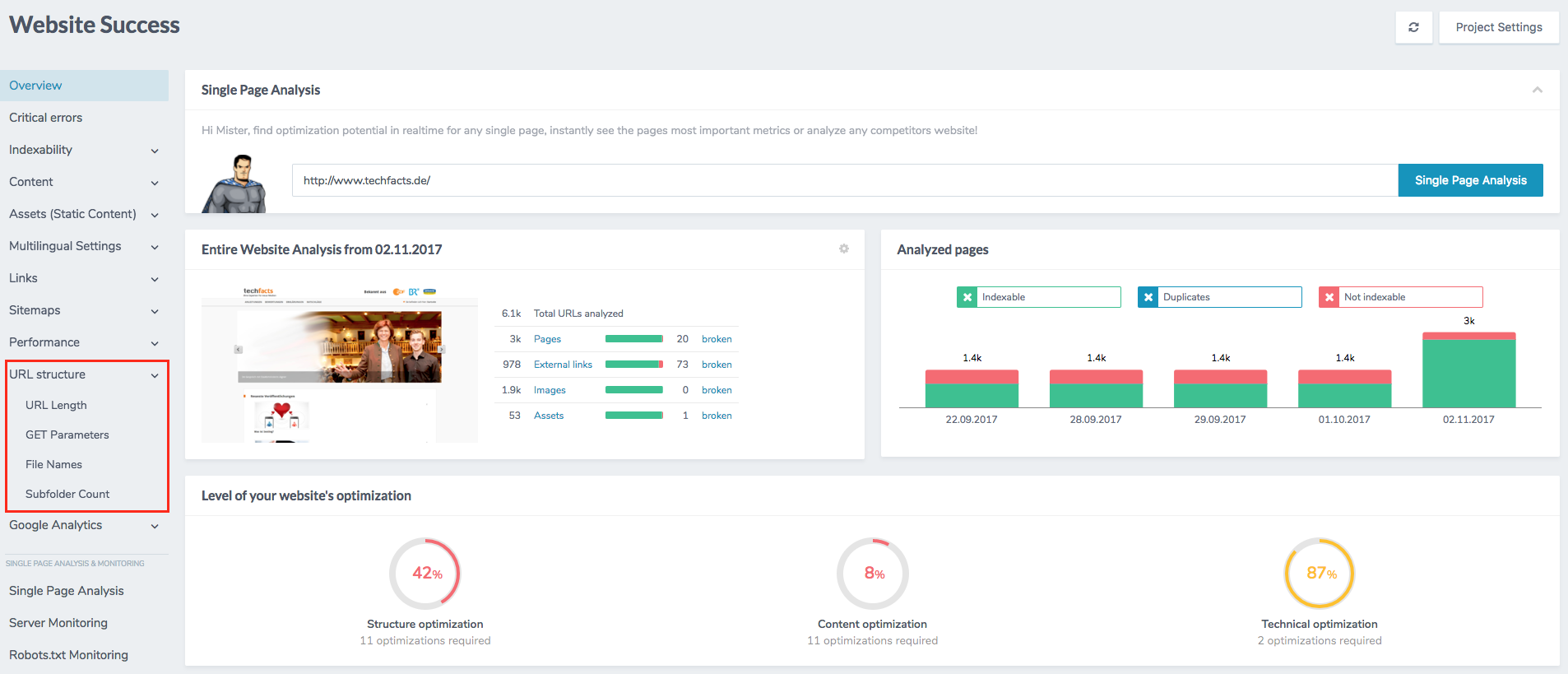The image size is (1568, 674).
Task: Expand Multilingual Settings chevron
Action: click(155, 247)
